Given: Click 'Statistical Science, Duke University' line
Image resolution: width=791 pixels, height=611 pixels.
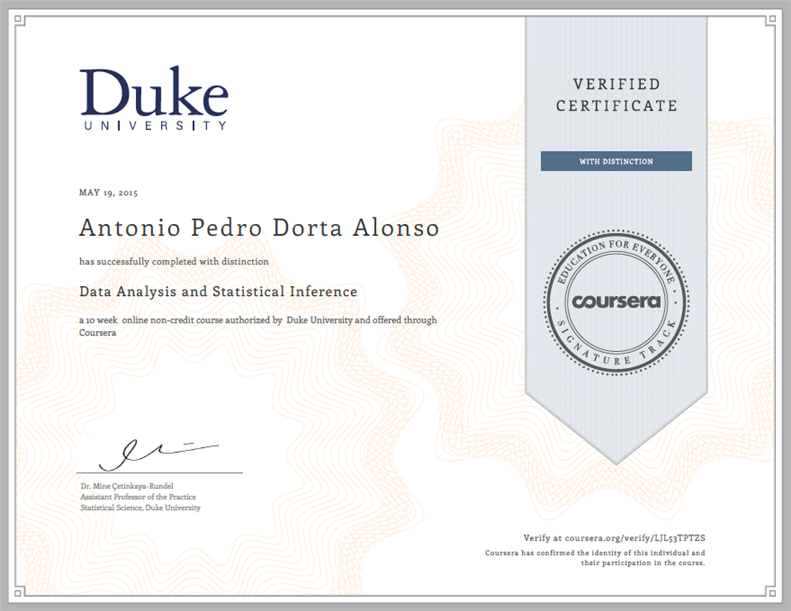Looking at the screenshot, I should click(x=140, y=508).
